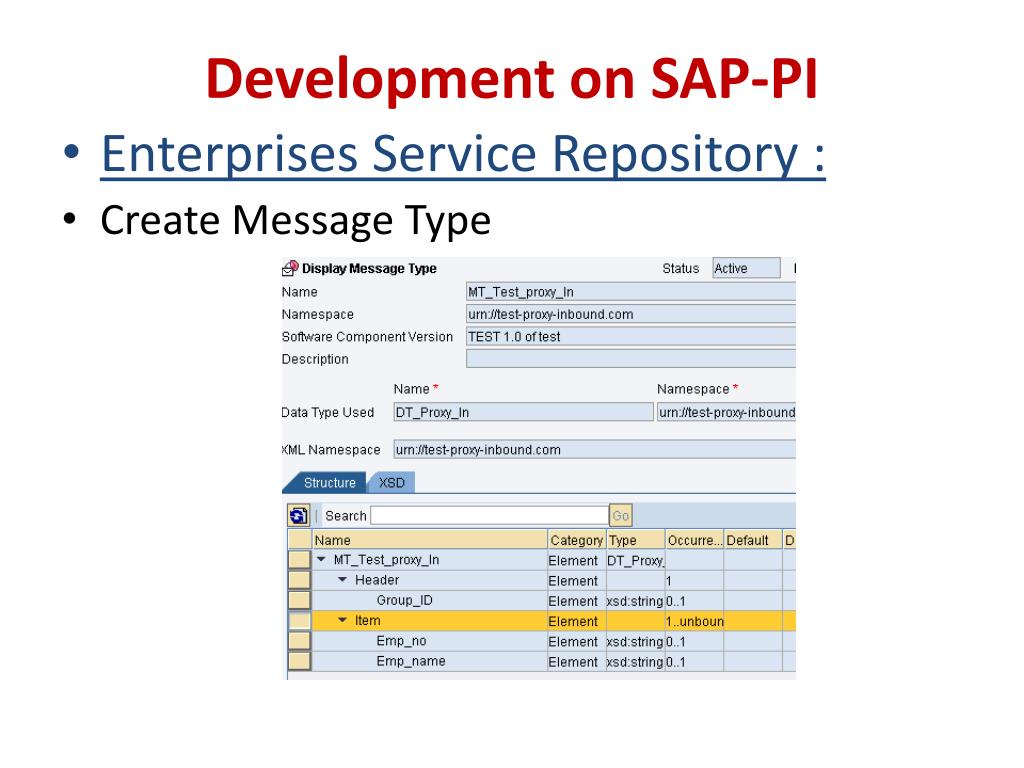Click xsd:string type in Group_ID row

(x=635, y=601)
